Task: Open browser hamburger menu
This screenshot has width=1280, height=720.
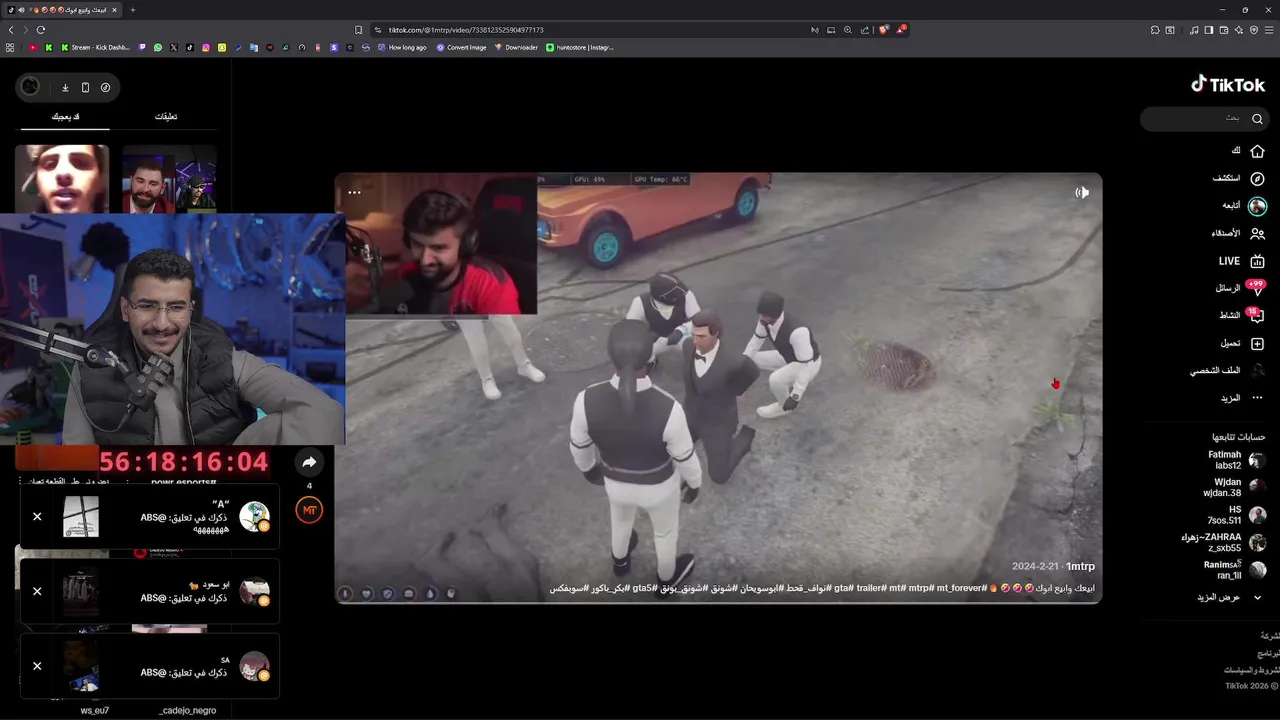Action: pyautogui.click(x=1269, y=30)
